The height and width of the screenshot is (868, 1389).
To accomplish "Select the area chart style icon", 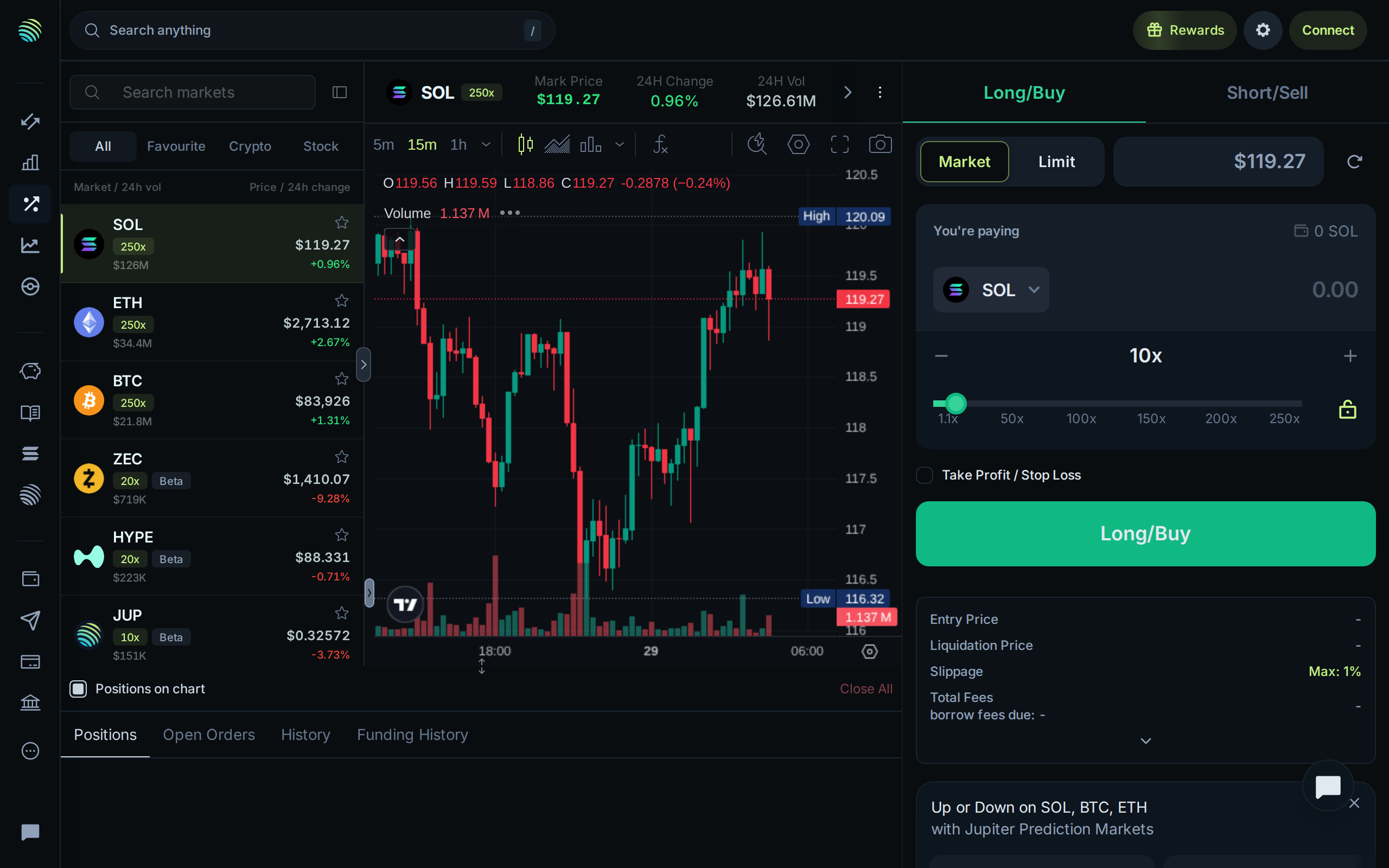I will 557,144.
